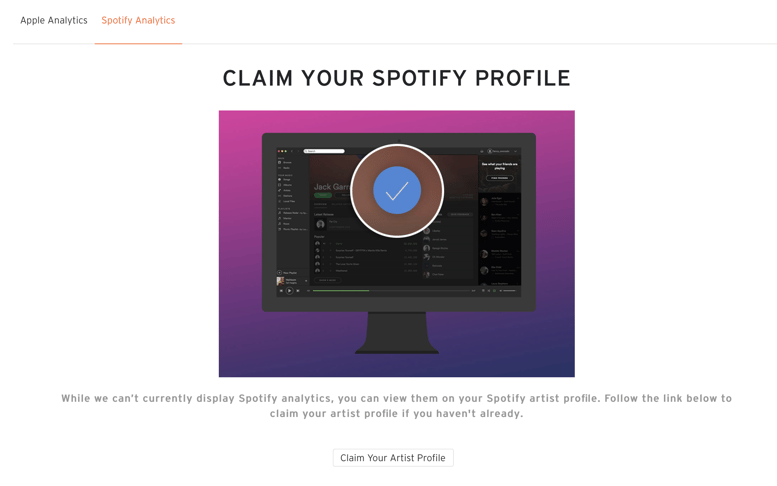Viewport: 777px width, 486px height.
Task: Click the New Playlist plus icon in the mockup
Action: 279,273
